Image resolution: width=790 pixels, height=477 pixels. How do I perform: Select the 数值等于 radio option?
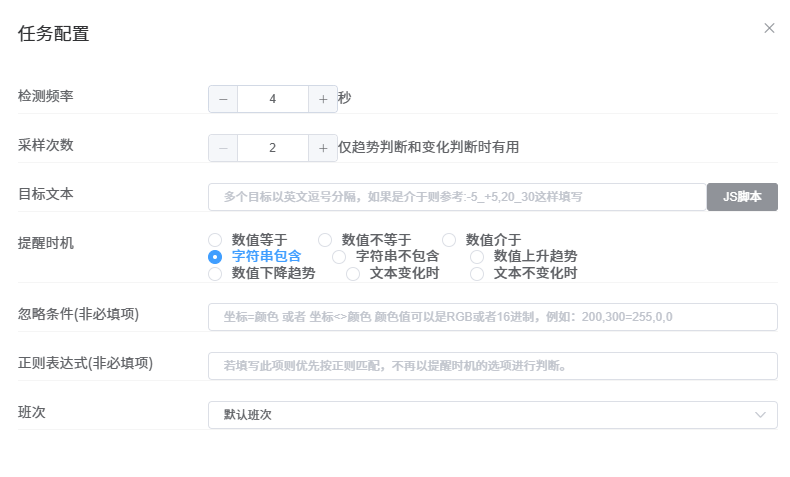click(x=215, y=240)
